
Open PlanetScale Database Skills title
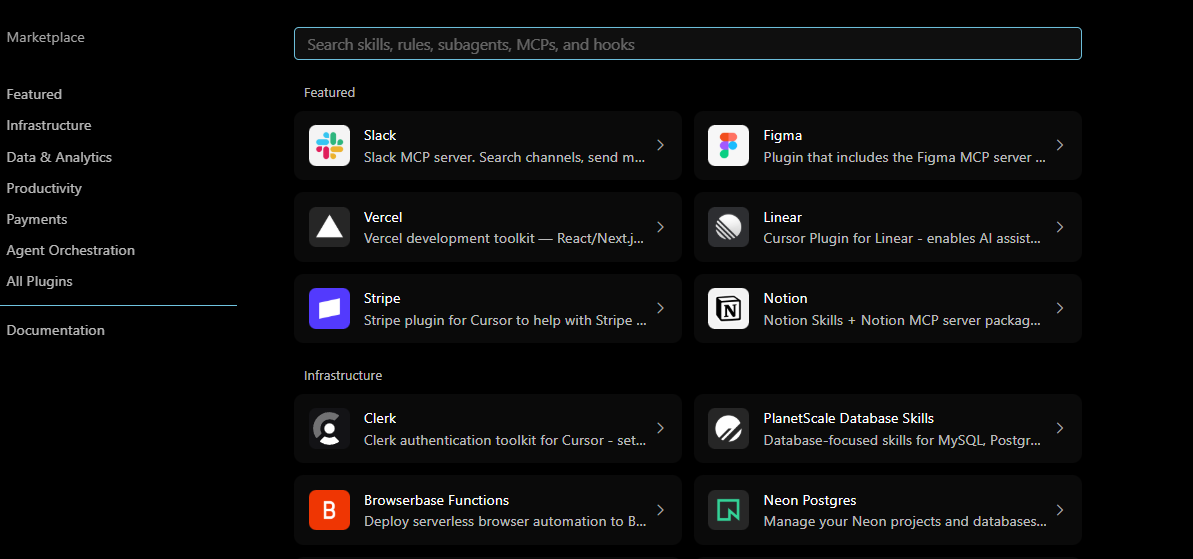point(848,418)
